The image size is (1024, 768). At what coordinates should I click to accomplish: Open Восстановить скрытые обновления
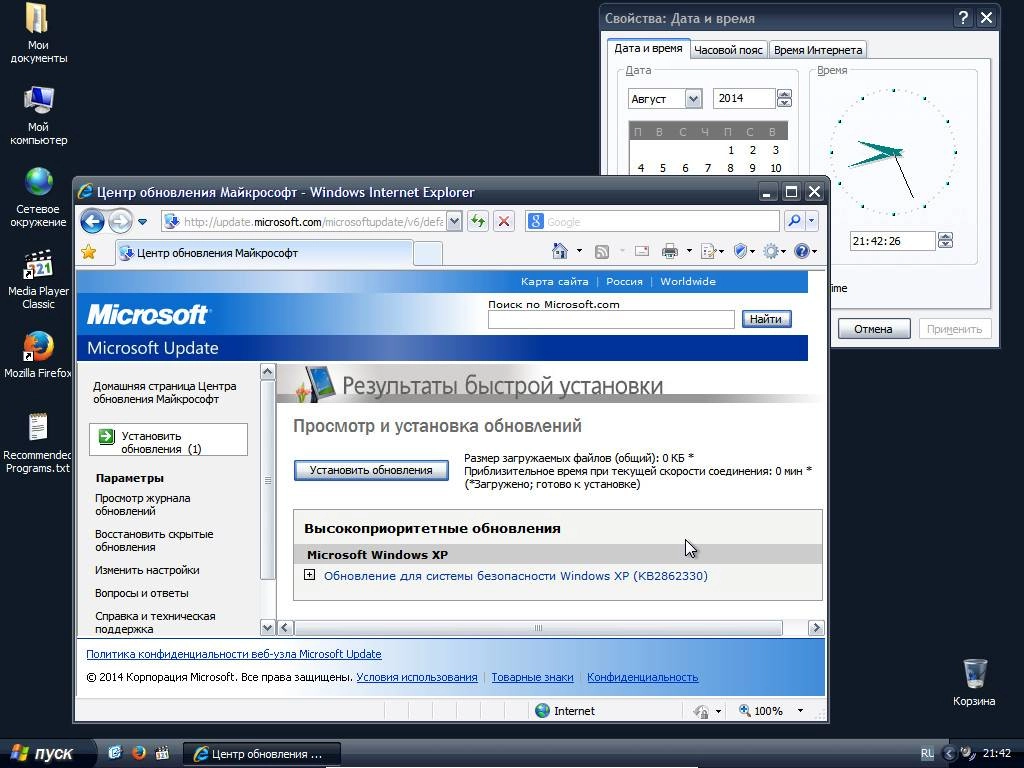154,540
